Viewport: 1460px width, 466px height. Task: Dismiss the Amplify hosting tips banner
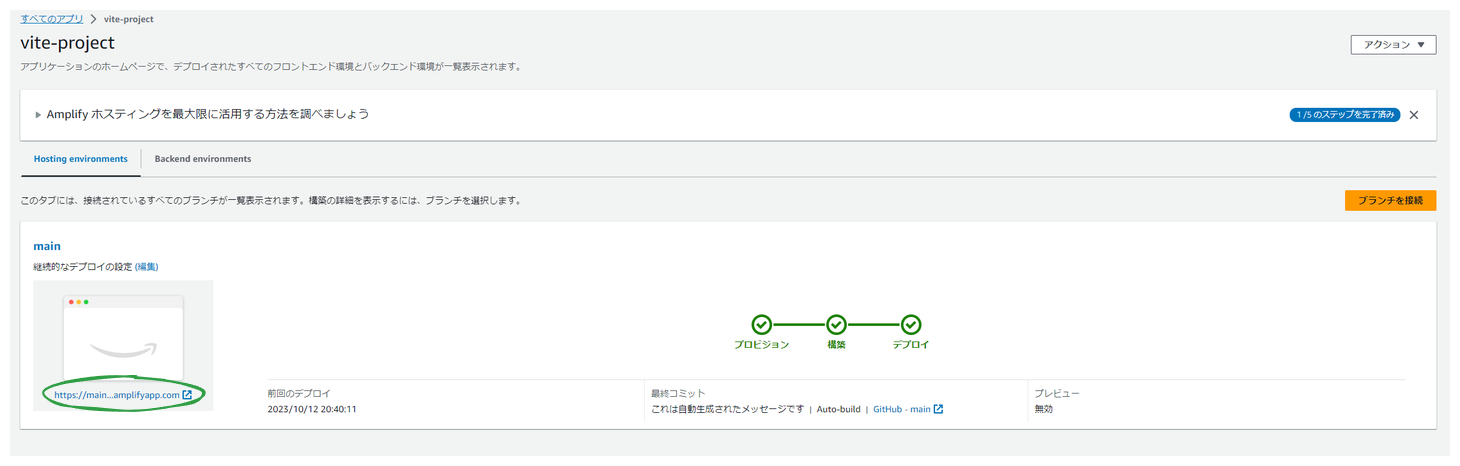[1414, 115]
